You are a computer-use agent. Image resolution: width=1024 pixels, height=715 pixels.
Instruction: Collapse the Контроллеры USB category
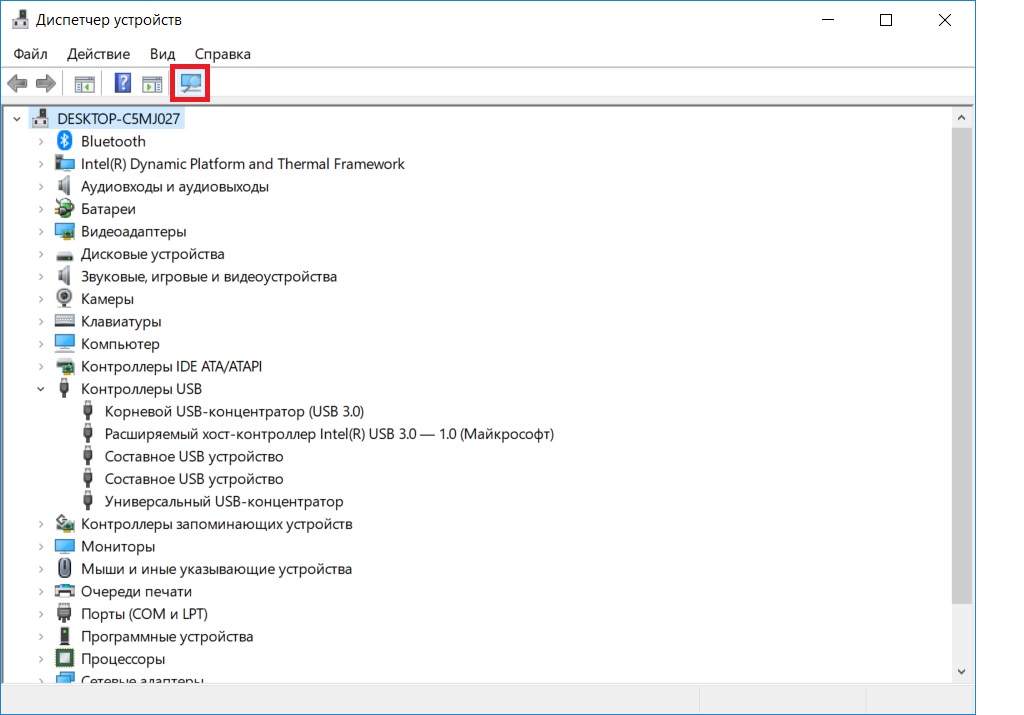(x=41, y=389)
